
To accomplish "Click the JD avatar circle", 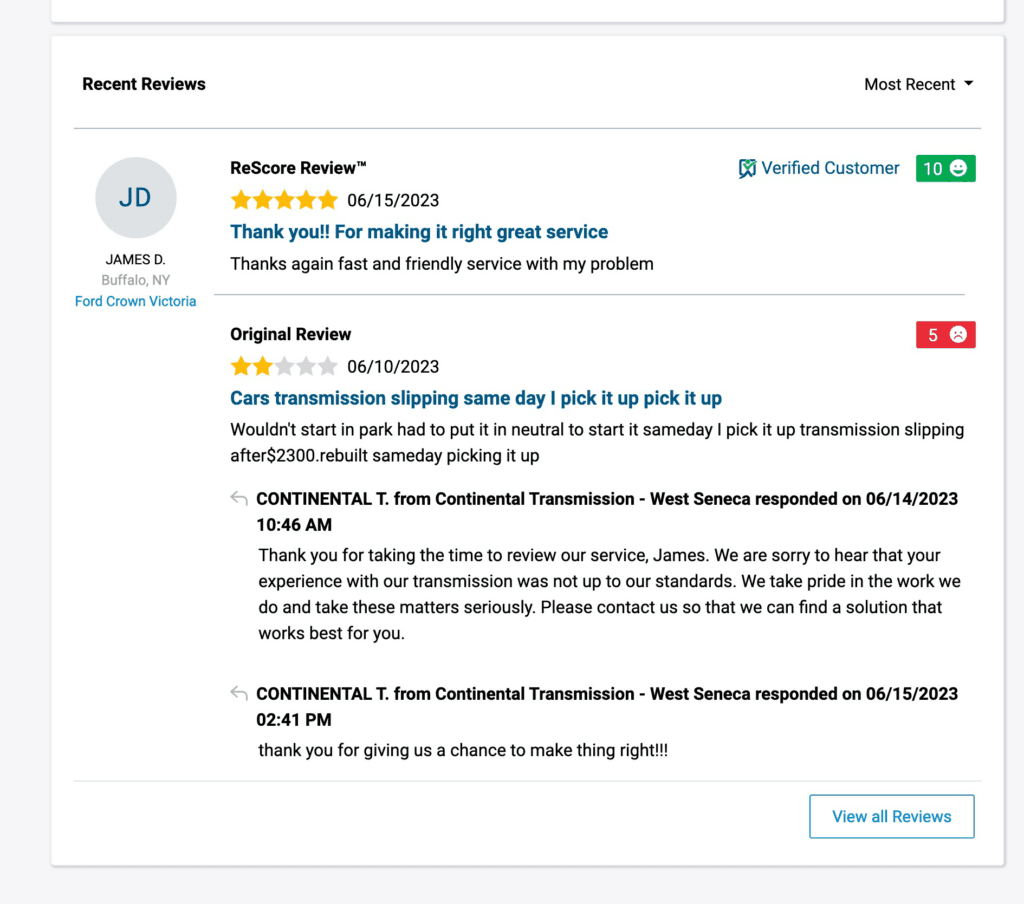I will [x=136, y=197].
